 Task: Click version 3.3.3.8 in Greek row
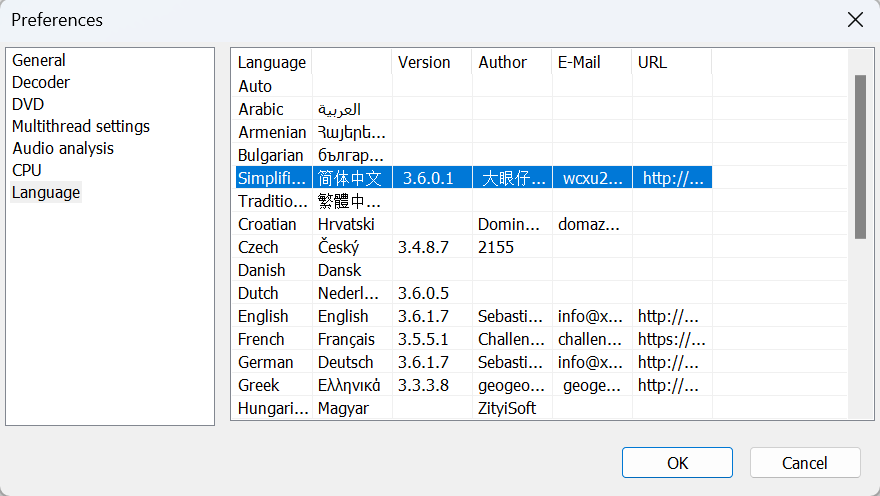pyautogui.click(x=423, y=385)
